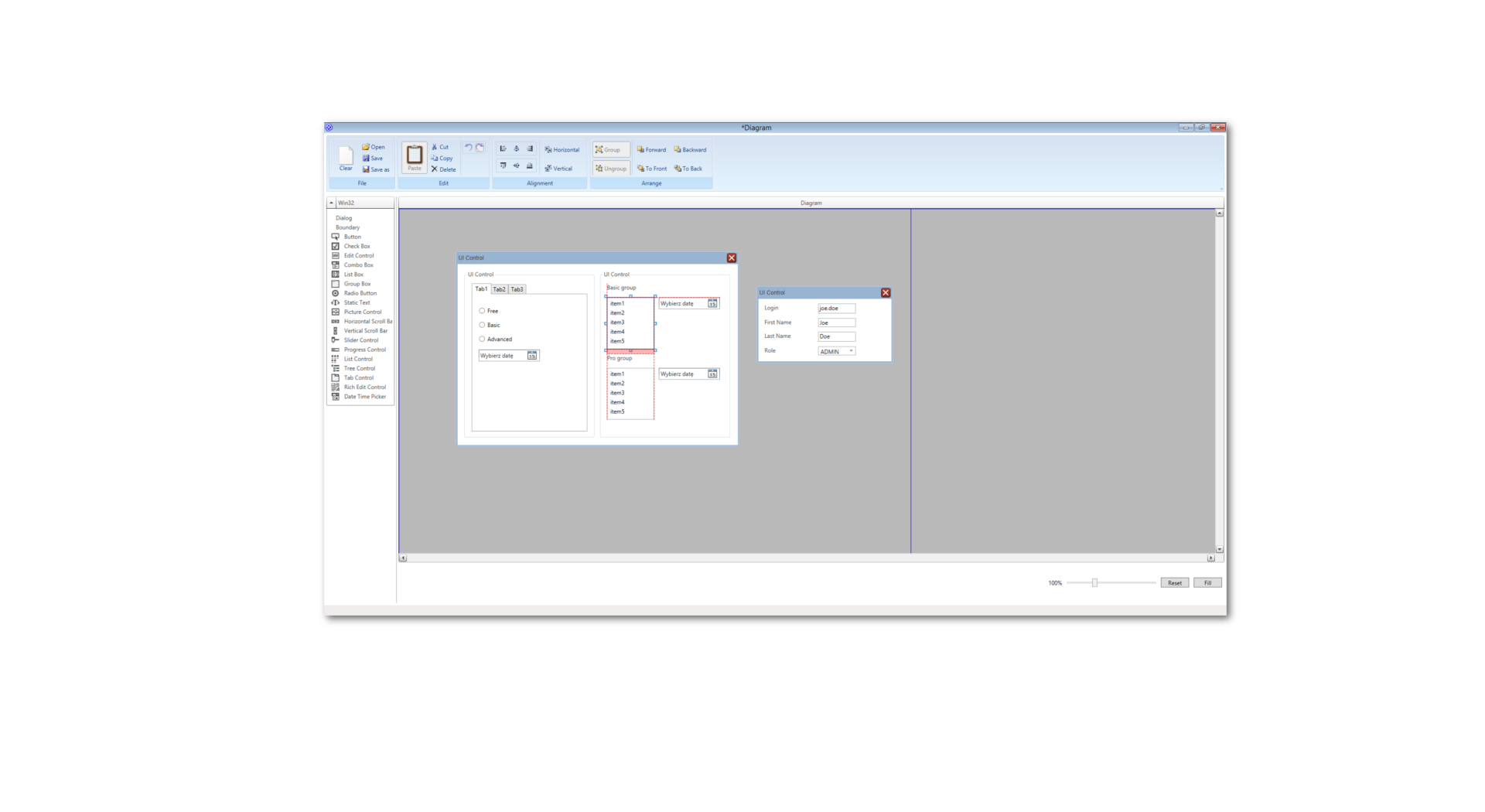1485x812 pixels.
Task: Switch to Tab2 in the UI Control dialog
Action: point(499,288)
